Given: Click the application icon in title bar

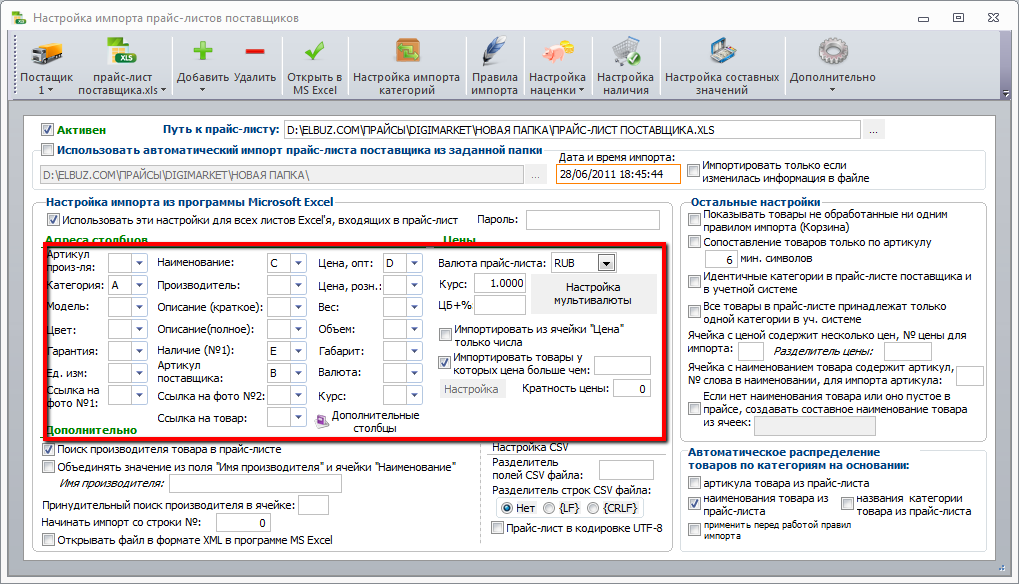Looking at the screenshot, I should (x=19, y=18).
